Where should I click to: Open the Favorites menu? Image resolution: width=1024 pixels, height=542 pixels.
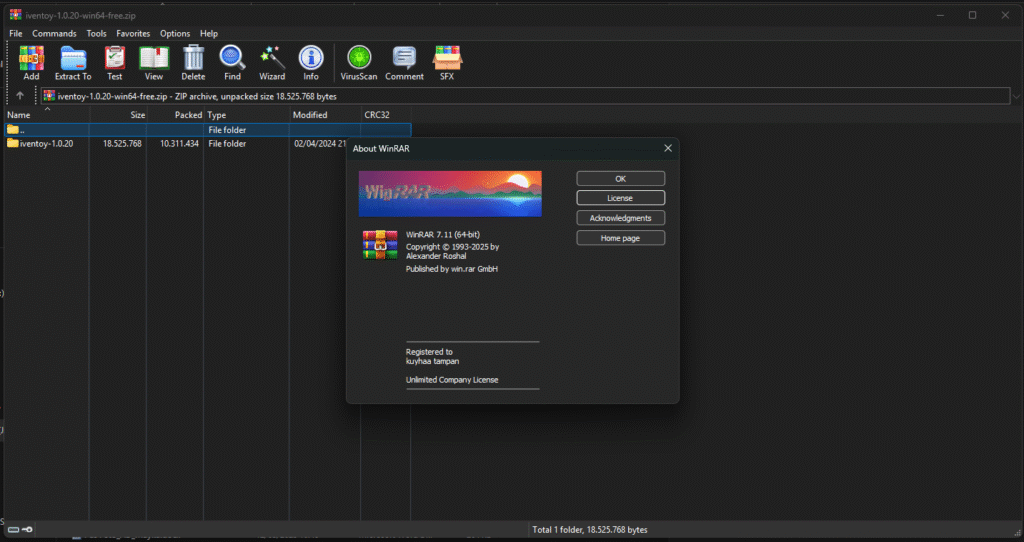click(133, 33)
